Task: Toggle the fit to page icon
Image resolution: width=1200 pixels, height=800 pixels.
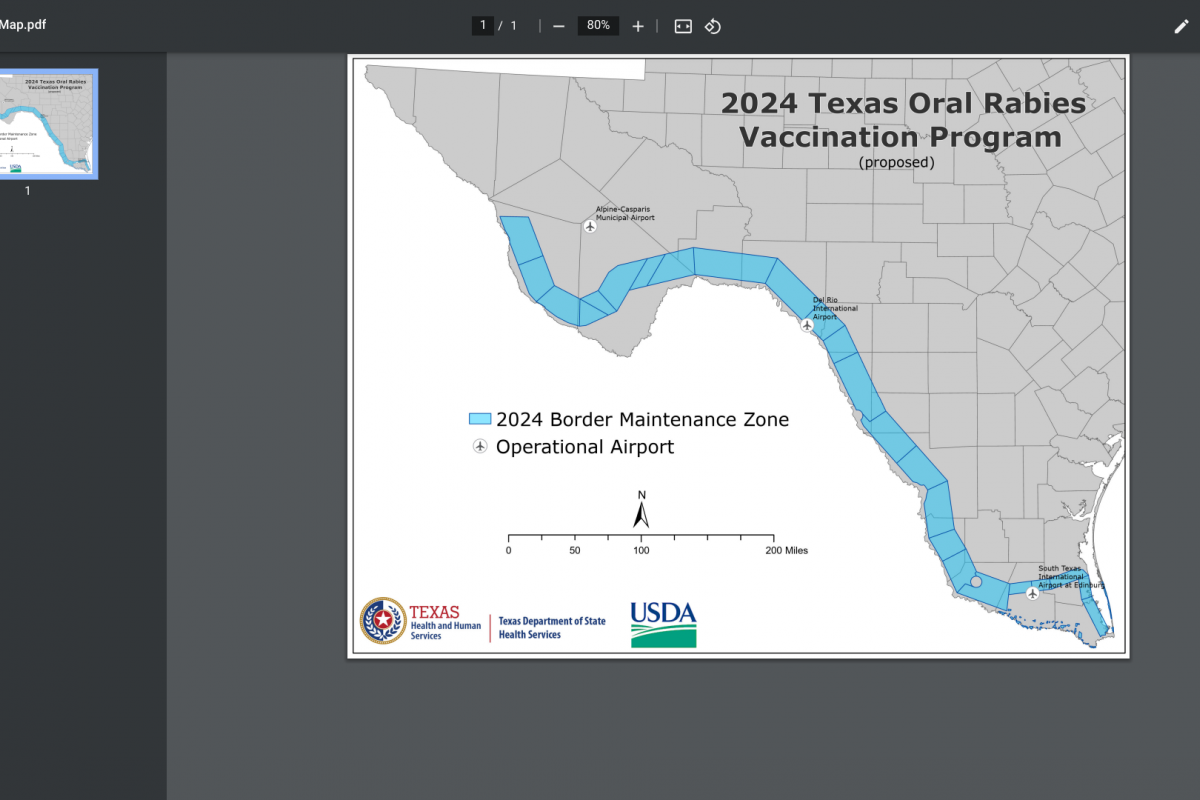Action: pos(683,26)
